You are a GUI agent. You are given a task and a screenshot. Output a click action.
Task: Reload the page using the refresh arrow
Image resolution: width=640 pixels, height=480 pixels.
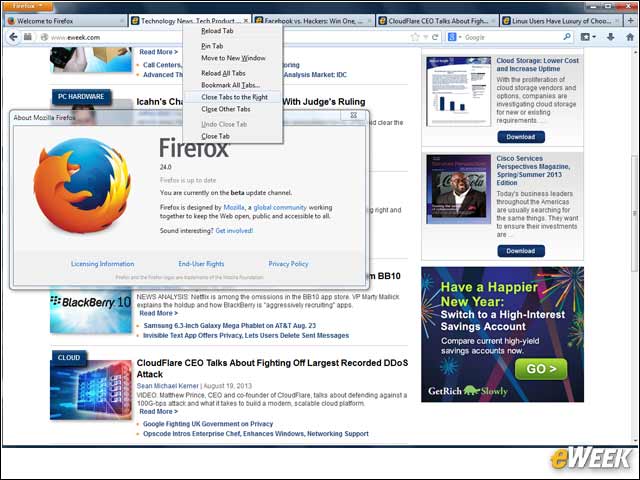[435, 37]
